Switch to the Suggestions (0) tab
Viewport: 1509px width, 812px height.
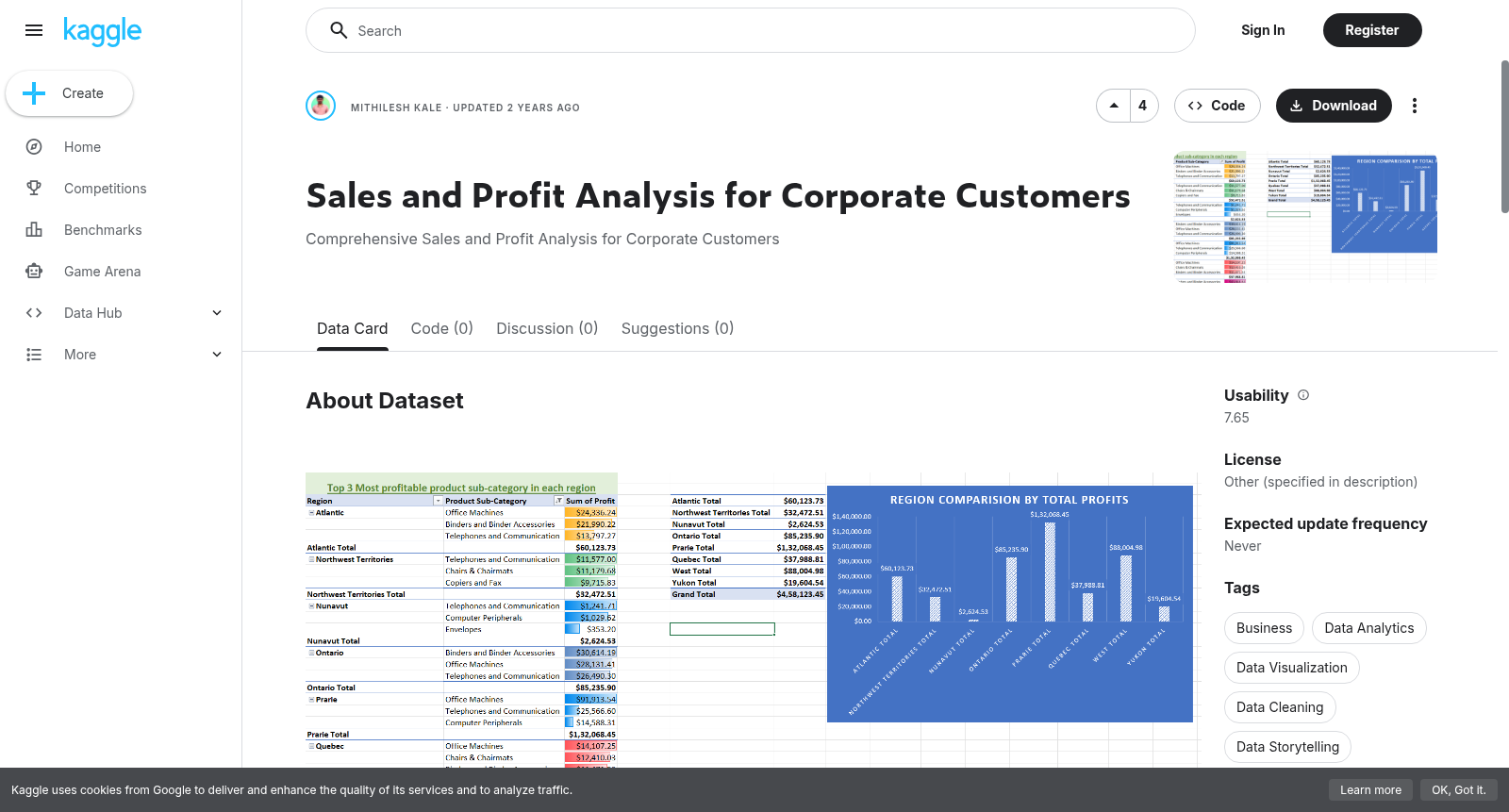coord(677,328)
